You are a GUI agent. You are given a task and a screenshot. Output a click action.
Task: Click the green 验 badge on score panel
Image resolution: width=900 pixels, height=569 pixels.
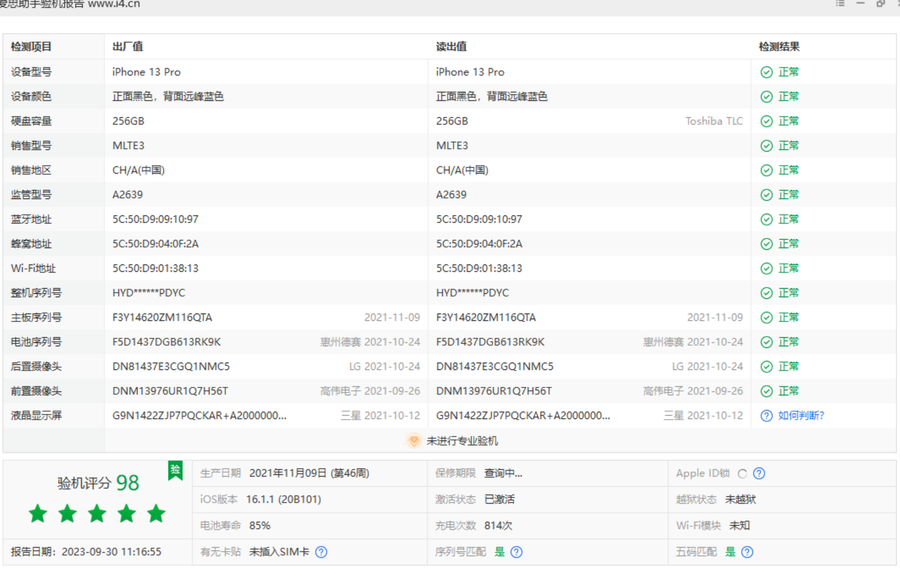click(175, 471)
